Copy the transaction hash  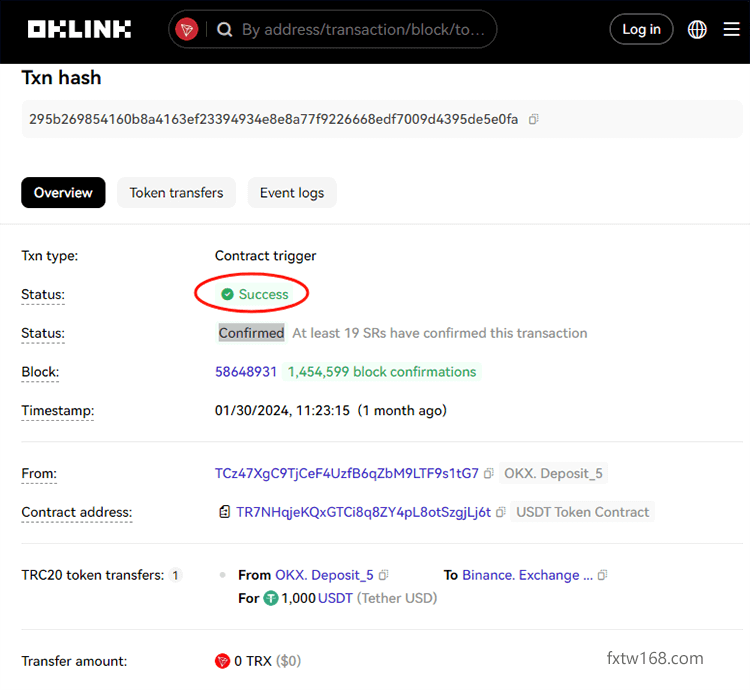point(534,120)
